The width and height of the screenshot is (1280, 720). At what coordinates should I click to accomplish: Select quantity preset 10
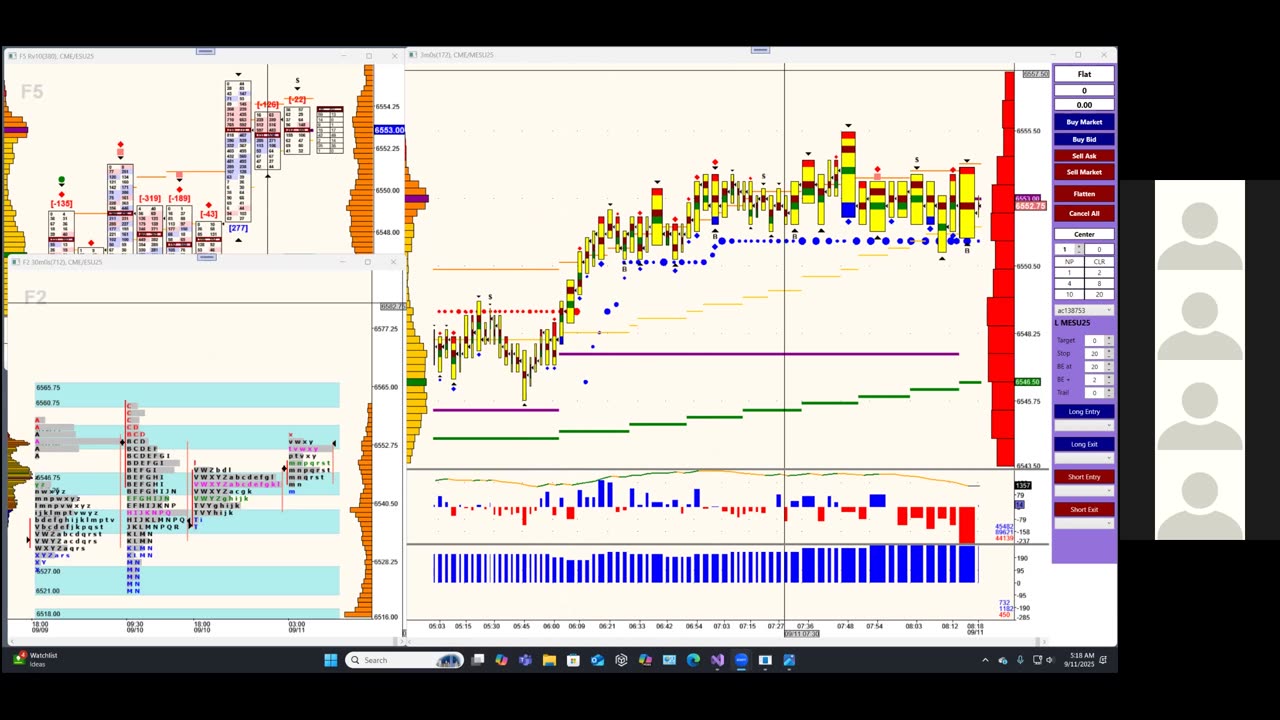(1069, 295)
